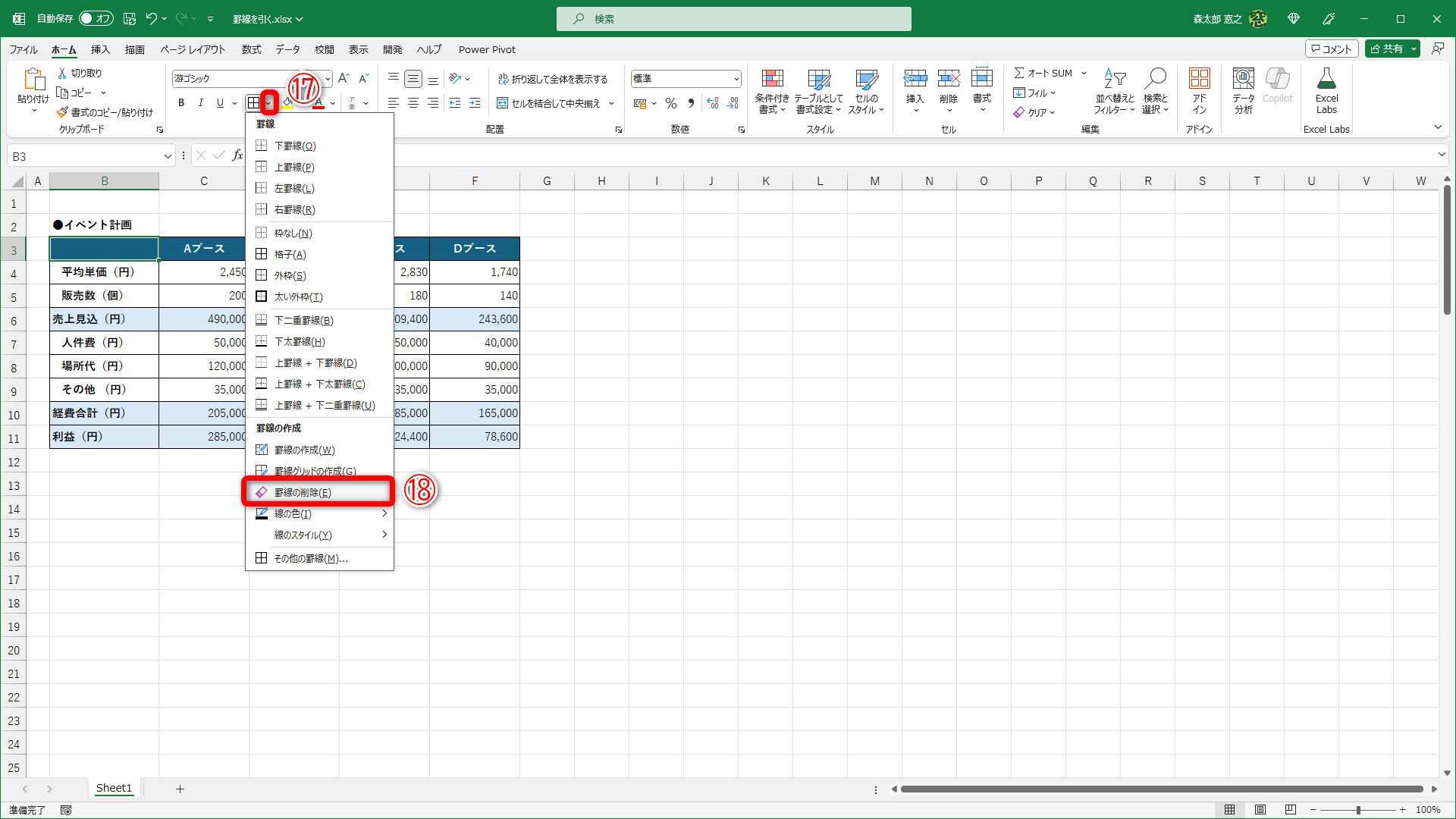Click the Comments button
This screenshot has height=819, width=1456.
pos(1332,49)
